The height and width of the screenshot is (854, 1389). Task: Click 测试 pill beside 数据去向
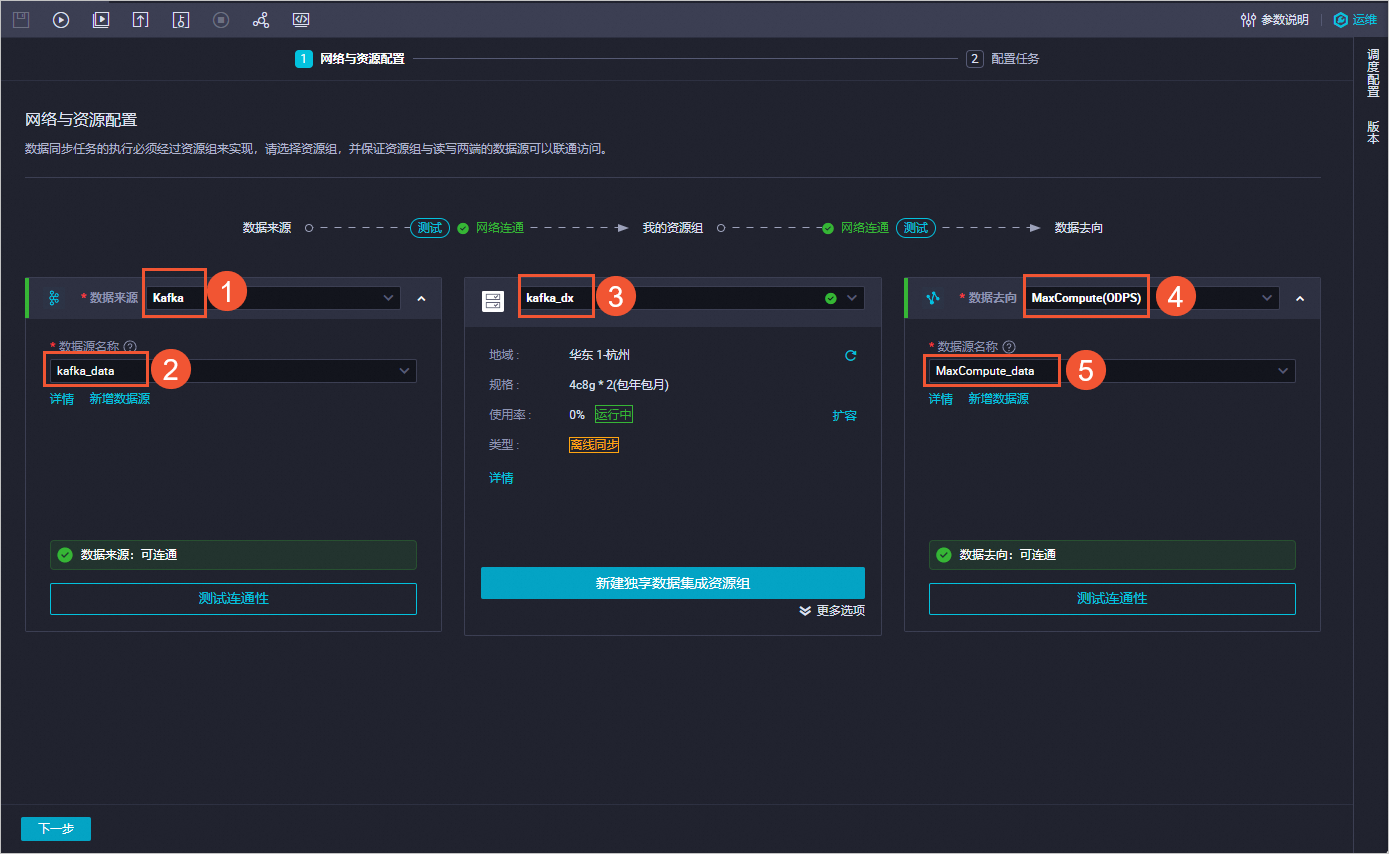pos(915,228)
